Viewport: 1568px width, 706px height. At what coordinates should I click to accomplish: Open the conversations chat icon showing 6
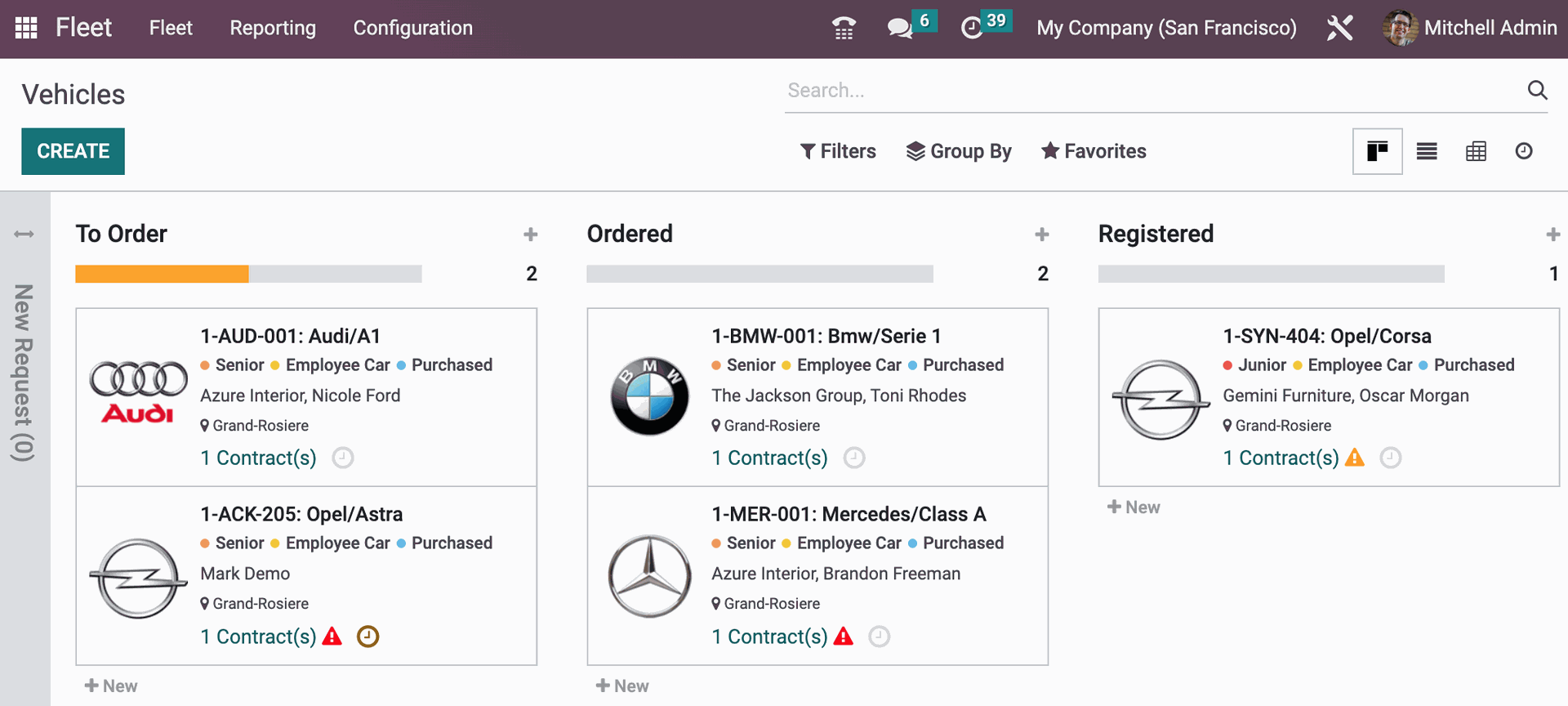point(900,28)
